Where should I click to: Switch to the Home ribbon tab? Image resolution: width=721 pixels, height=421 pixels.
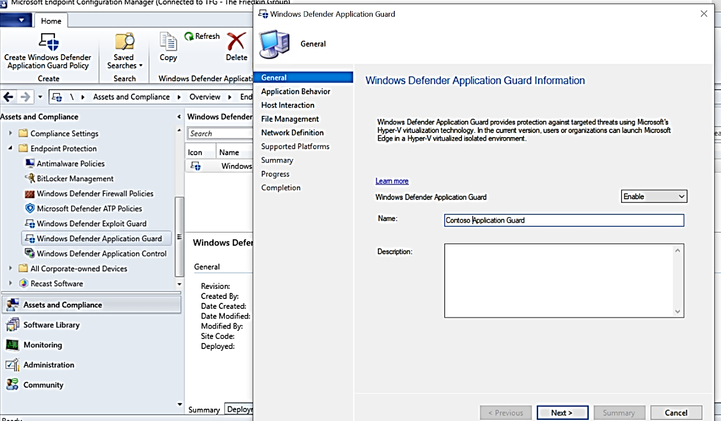coord(51,21)
